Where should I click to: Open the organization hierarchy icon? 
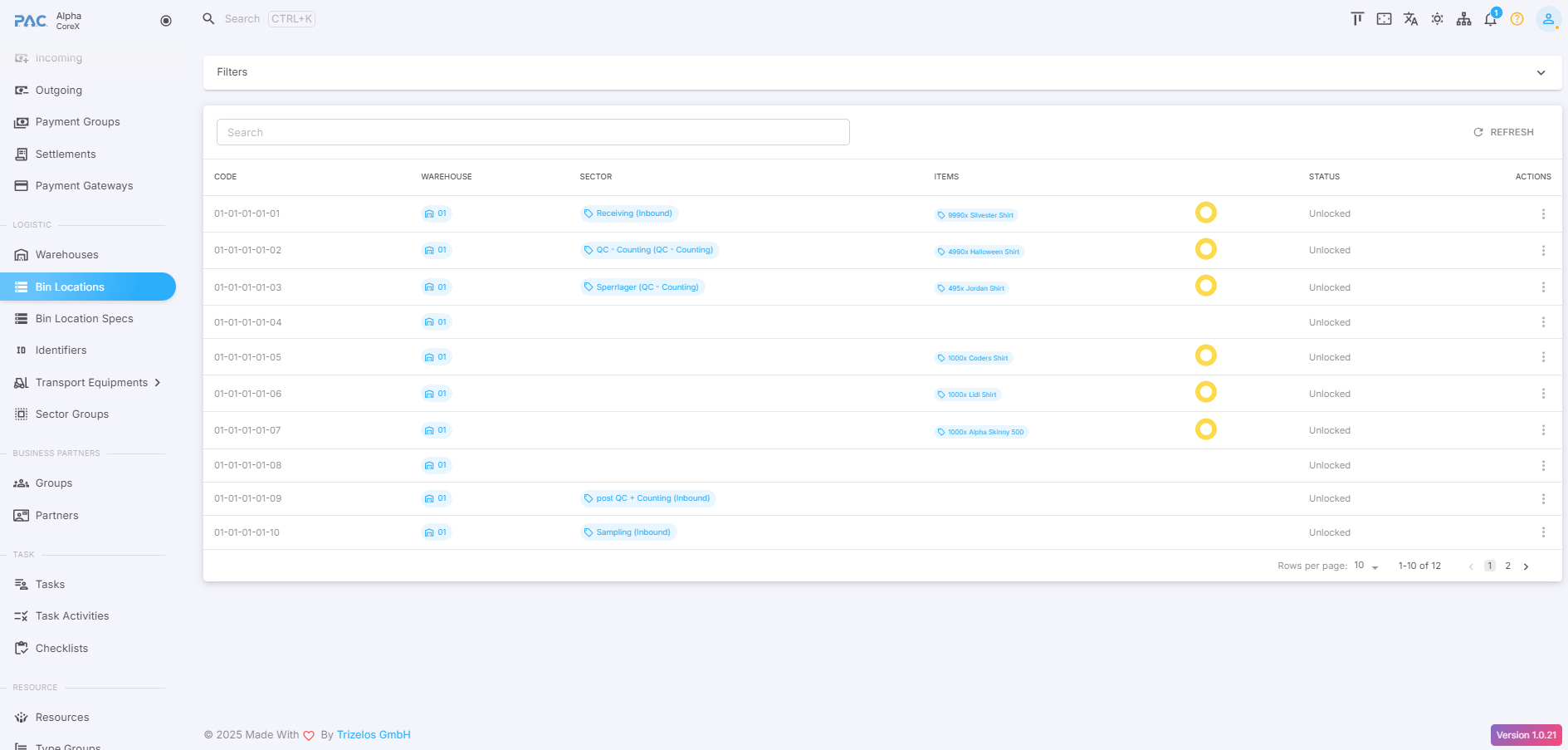[x=1463, y=19]
